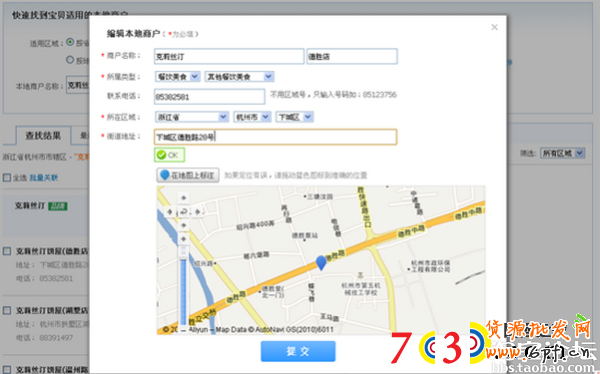Pan the map left with arrow control

tap(170, 212)
